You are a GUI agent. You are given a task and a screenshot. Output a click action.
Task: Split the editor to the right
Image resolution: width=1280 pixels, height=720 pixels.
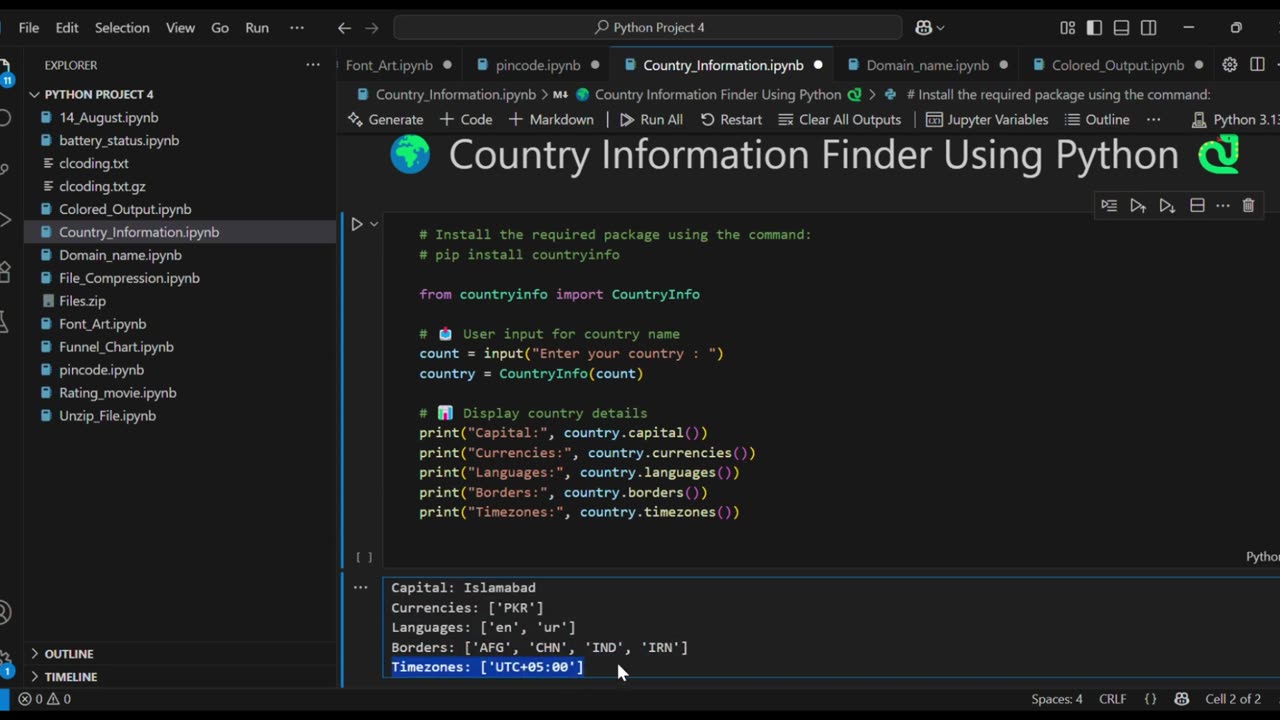pos(1257,65)
